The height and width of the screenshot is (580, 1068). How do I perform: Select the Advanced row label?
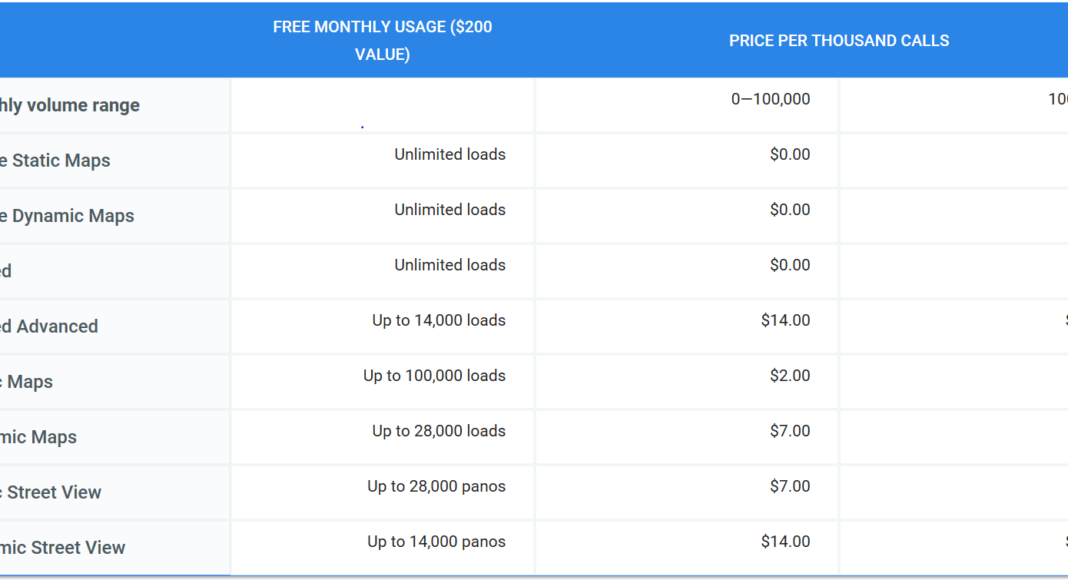(49, 327)
